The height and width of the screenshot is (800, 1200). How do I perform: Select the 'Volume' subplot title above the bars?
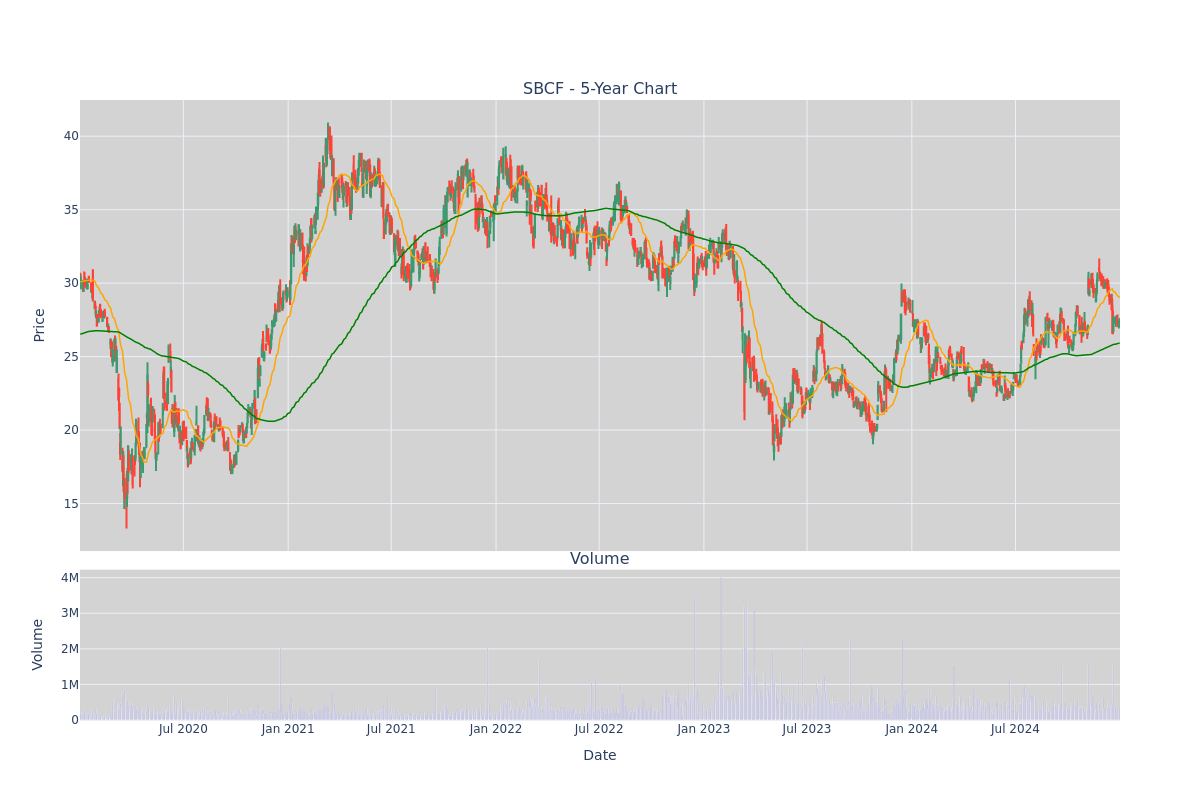[600, 559]
